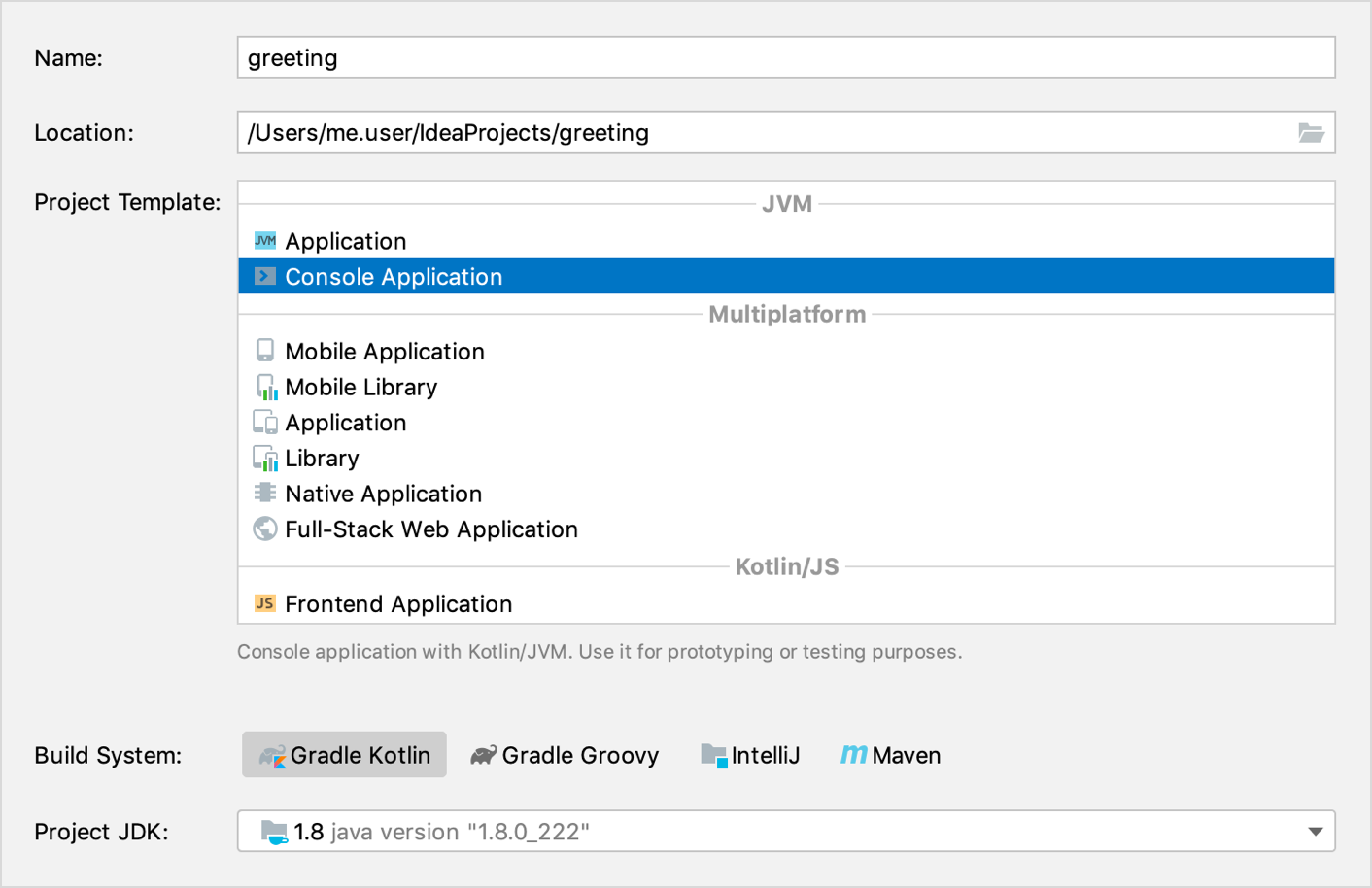The image size is (1372, 888).
Task: Choose IntelliJ as the build system
Action: (x=750, y=755)
